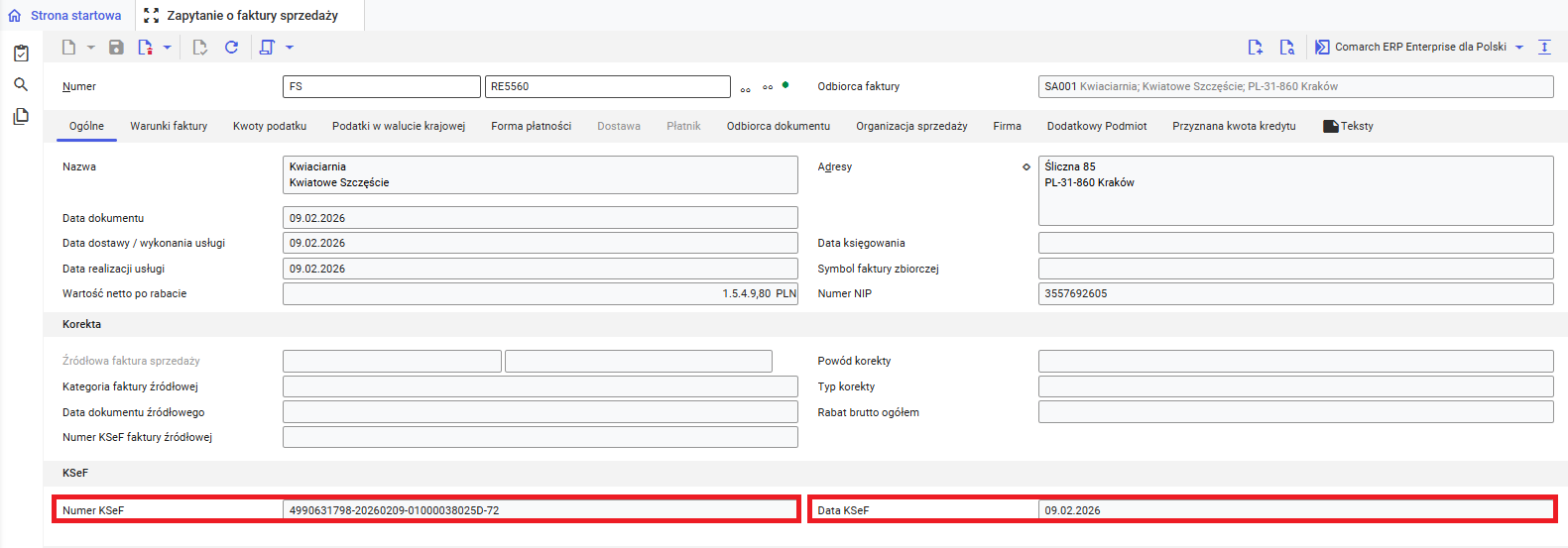Expand the new document dropdown arrow

pos(91,48)
